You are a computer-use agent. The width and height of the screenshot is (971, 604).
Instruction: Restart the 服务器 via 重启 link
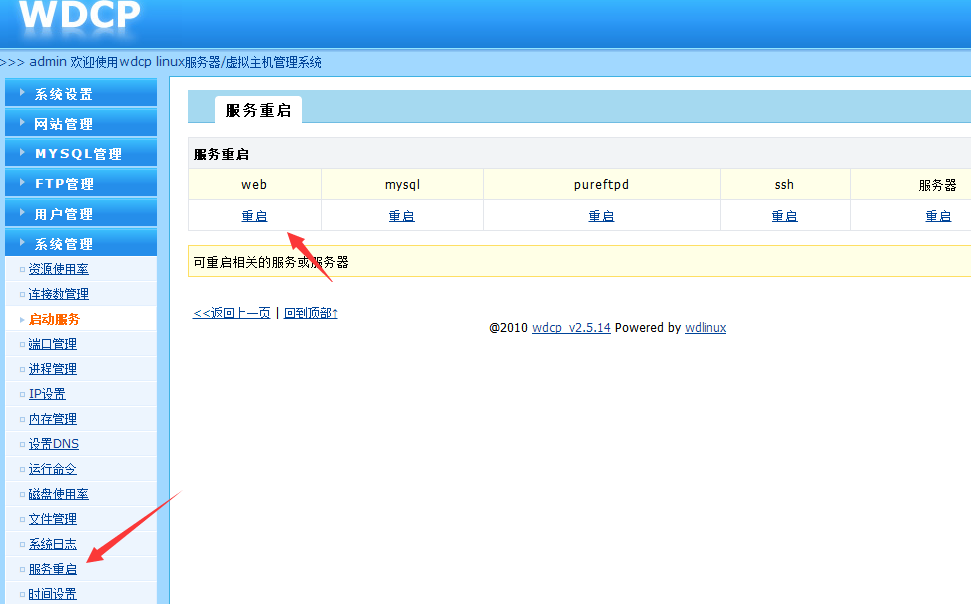pyautogui.click(x=938, y=216)
